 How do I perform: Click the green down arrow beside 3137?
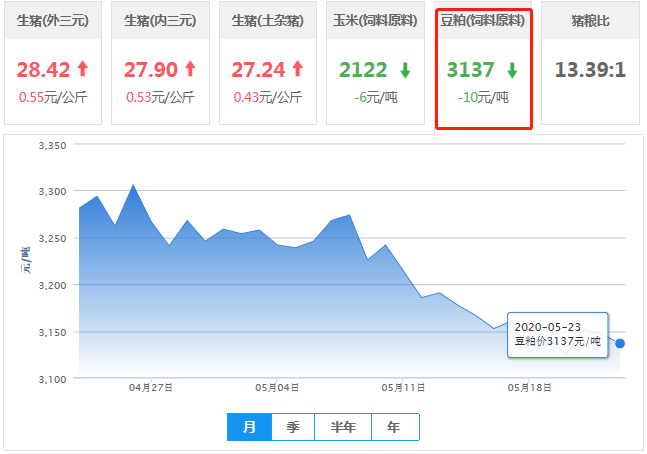(512, 70)
